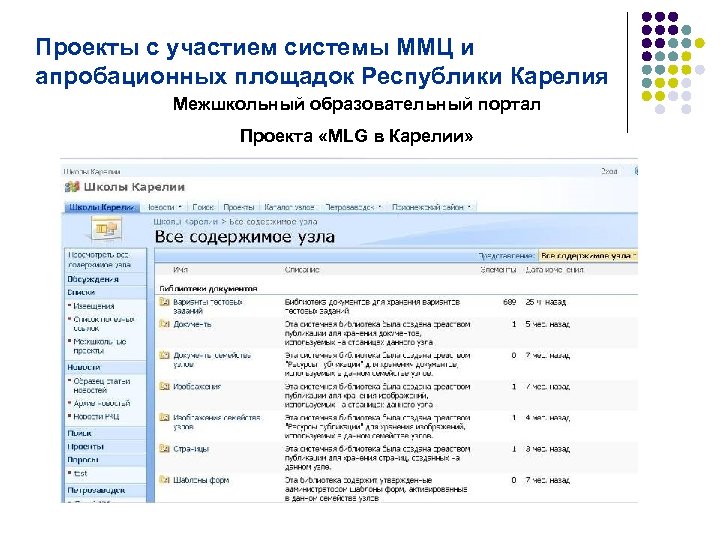Click the Шаблоны форм library folder icon

164,480
